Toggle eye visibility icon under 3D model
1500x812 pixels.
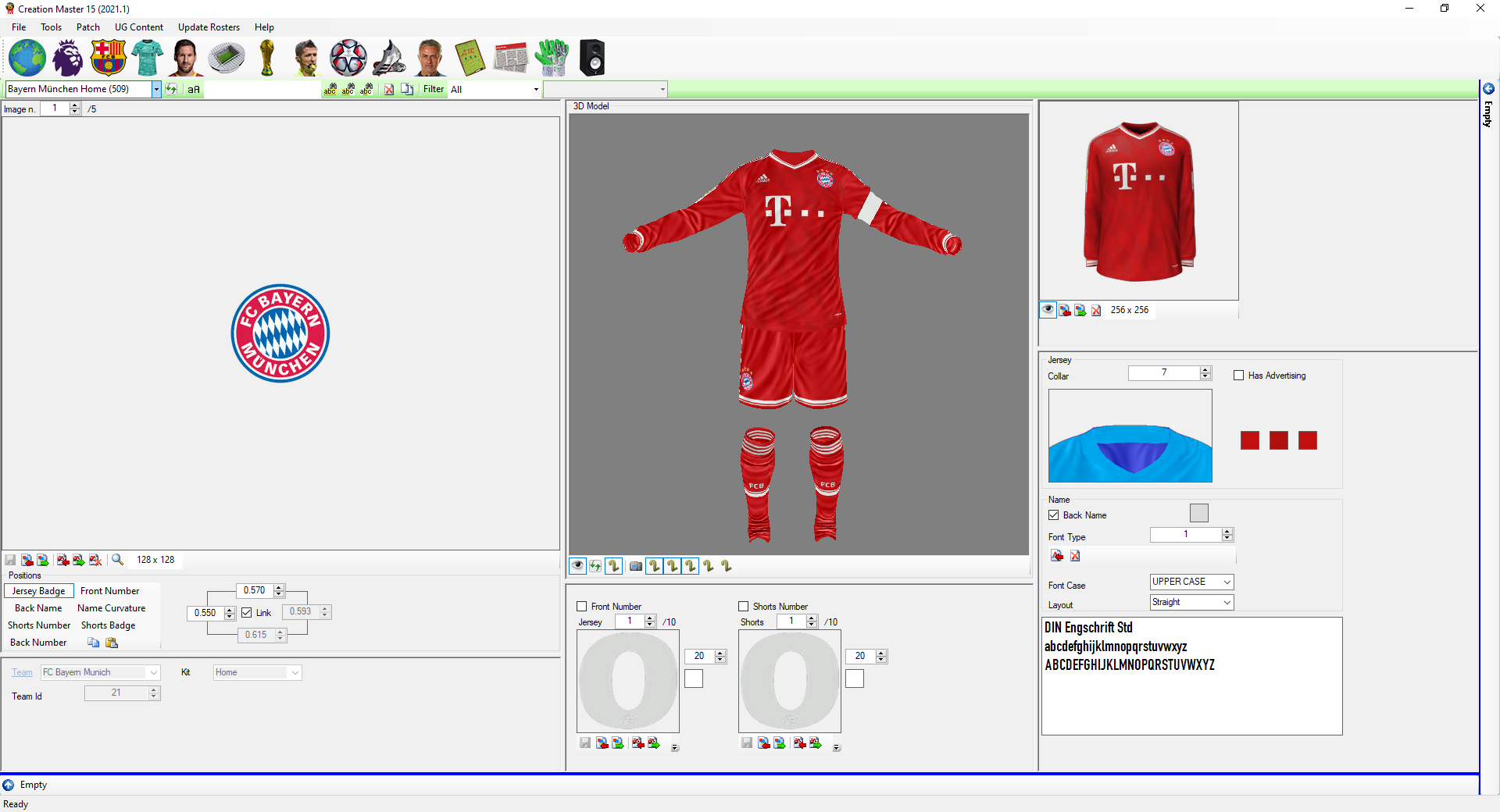coord(577,566)
